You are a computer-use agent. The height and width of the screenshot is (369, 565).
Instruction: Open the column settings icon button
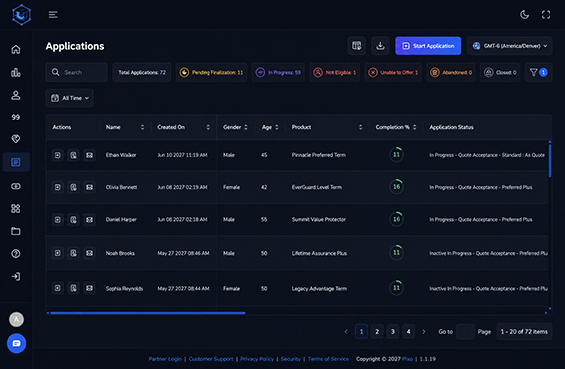pyautogui.click(x=357, y=46)
